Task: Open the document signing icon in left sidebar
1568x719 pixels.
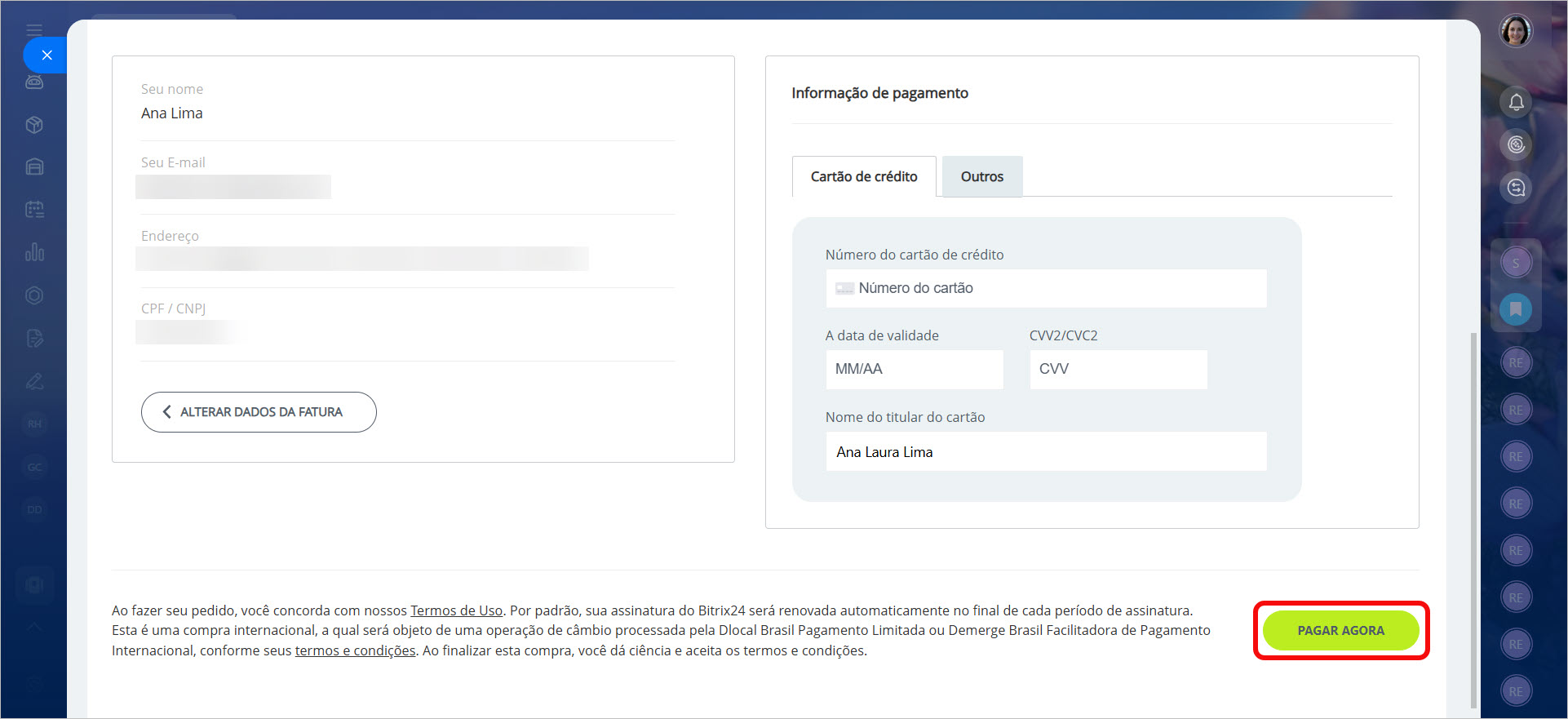Action: tap(34, 338)
